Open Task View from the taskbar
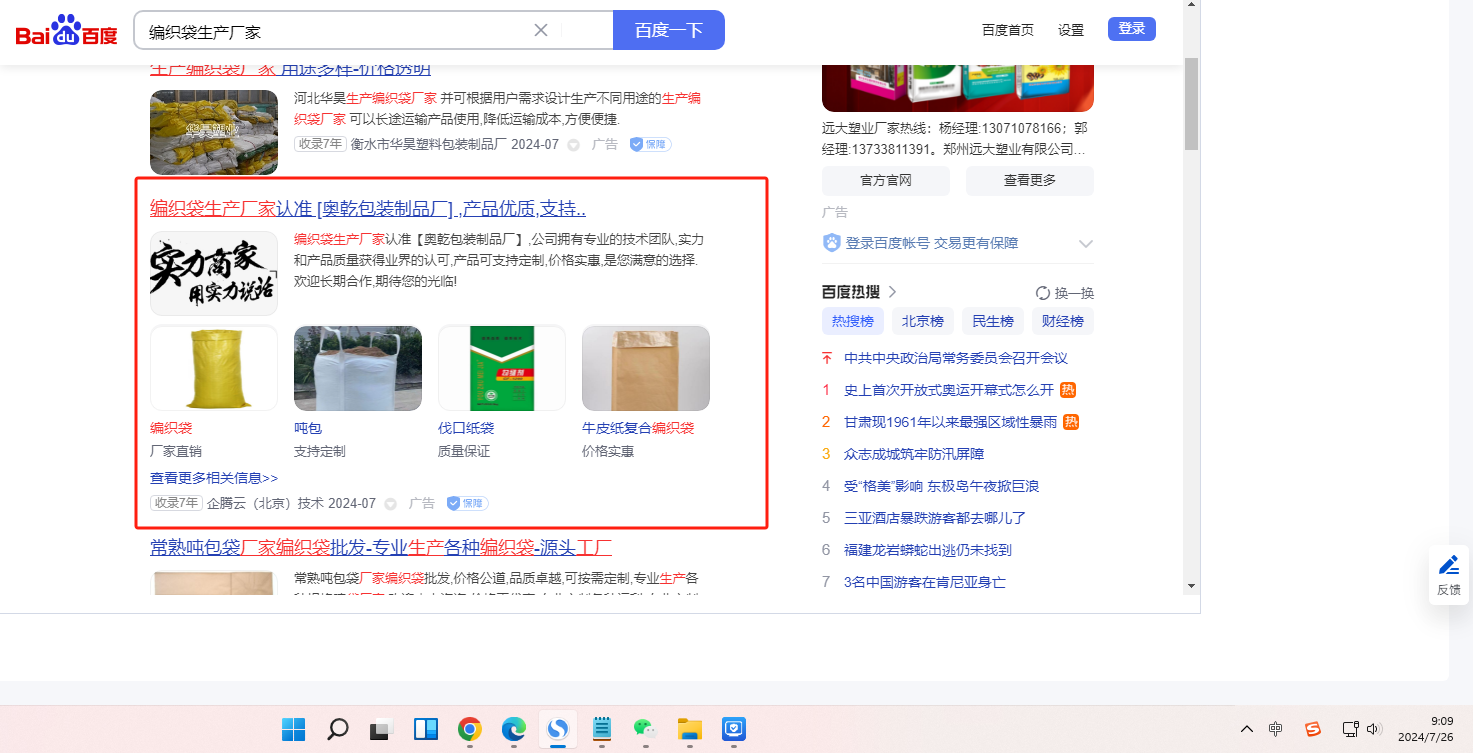This screenshot has width=1473, height=753. pyautogui.click(x=382, y=729)
